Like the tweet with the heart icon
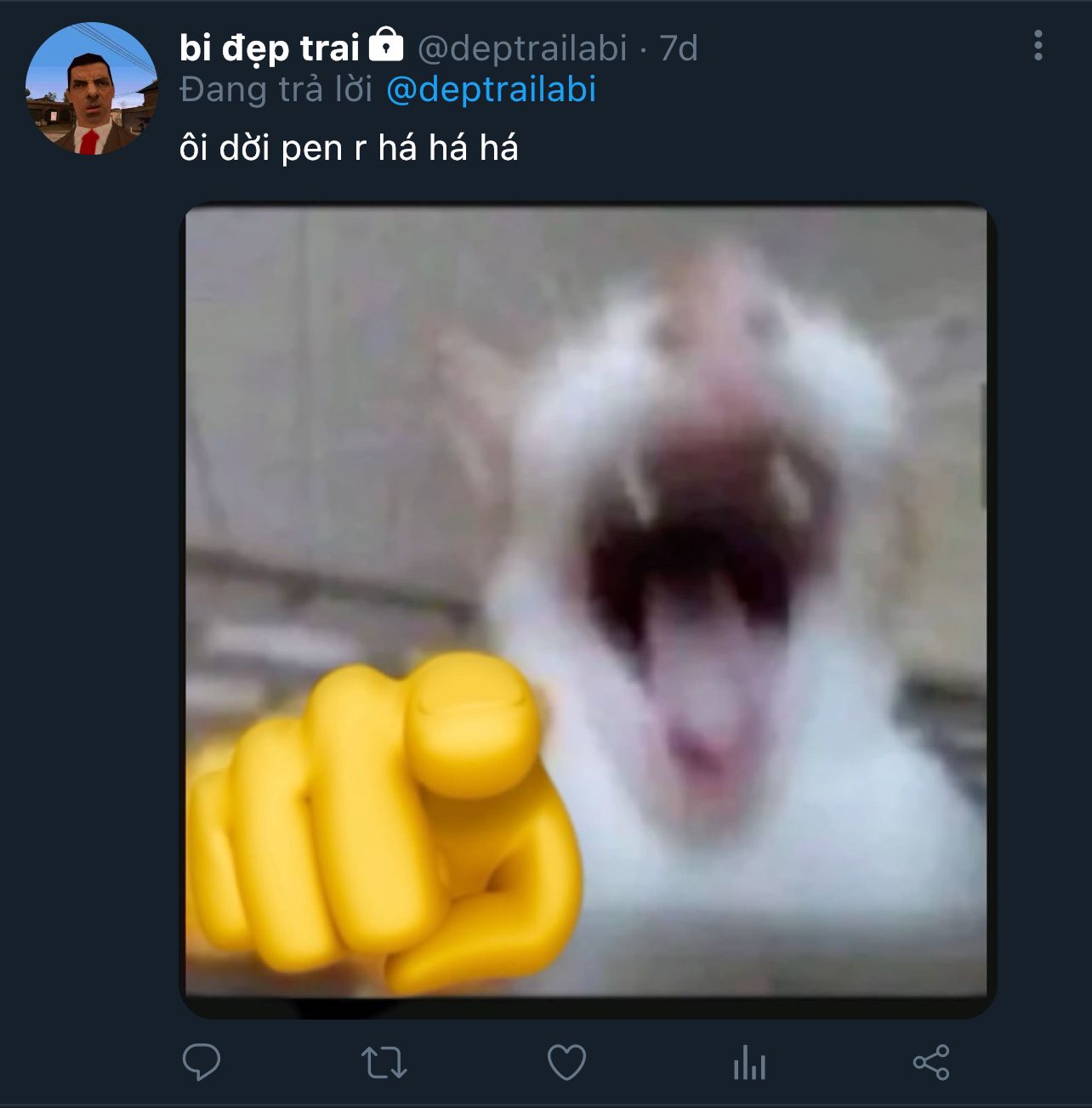The width and height of the screenshot is (1092, 1108). click(x=566, y=1063)
